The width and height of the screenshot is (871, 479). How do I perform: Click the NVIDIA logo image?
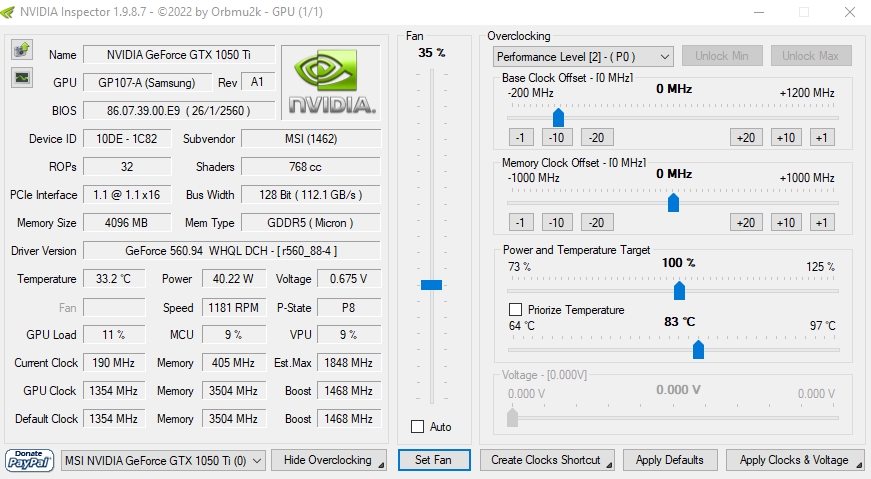click(x=331, y=83)
